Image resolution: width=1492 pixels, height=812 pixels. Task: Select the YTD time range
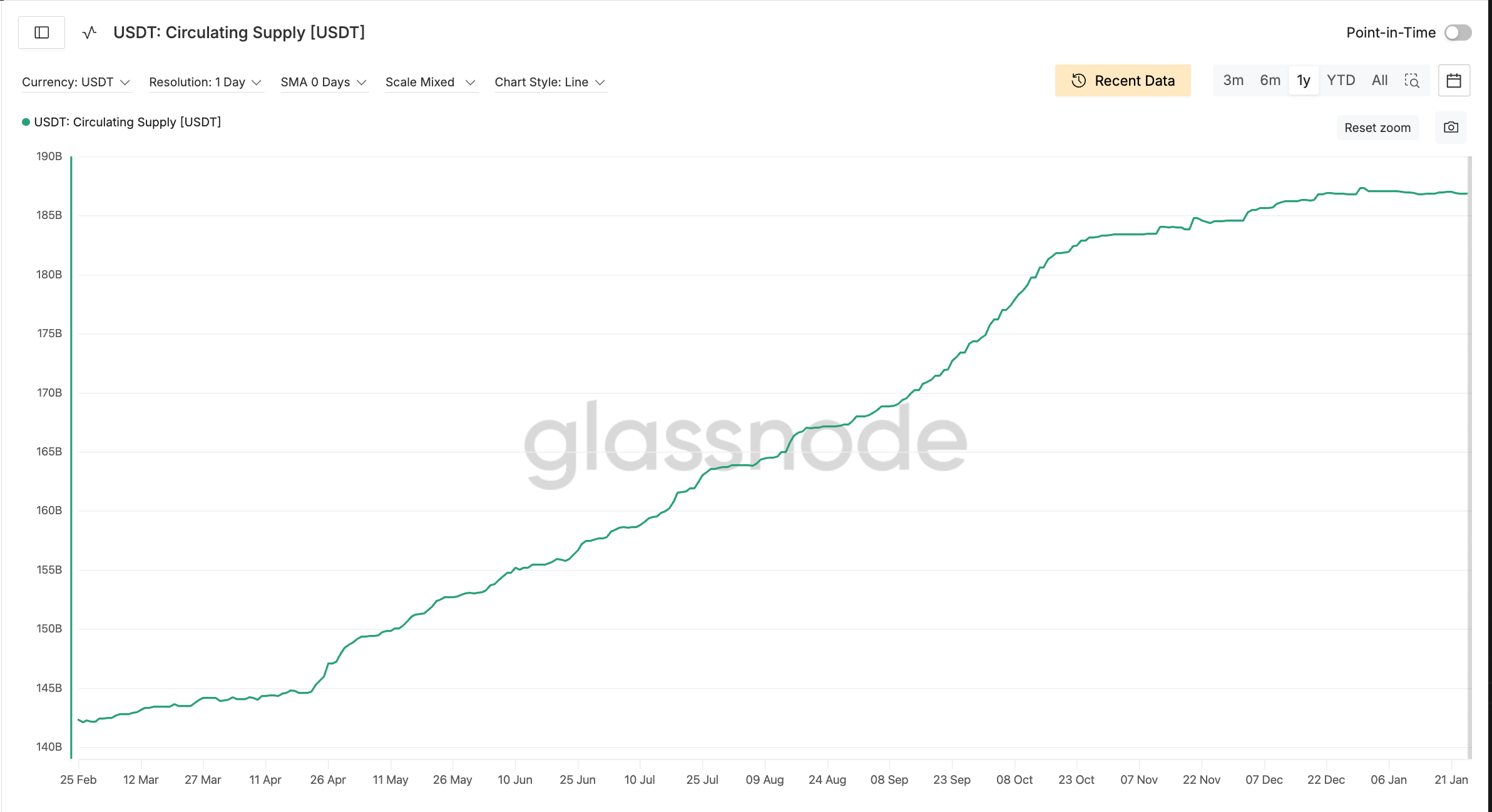click(x=1341, y=81)
